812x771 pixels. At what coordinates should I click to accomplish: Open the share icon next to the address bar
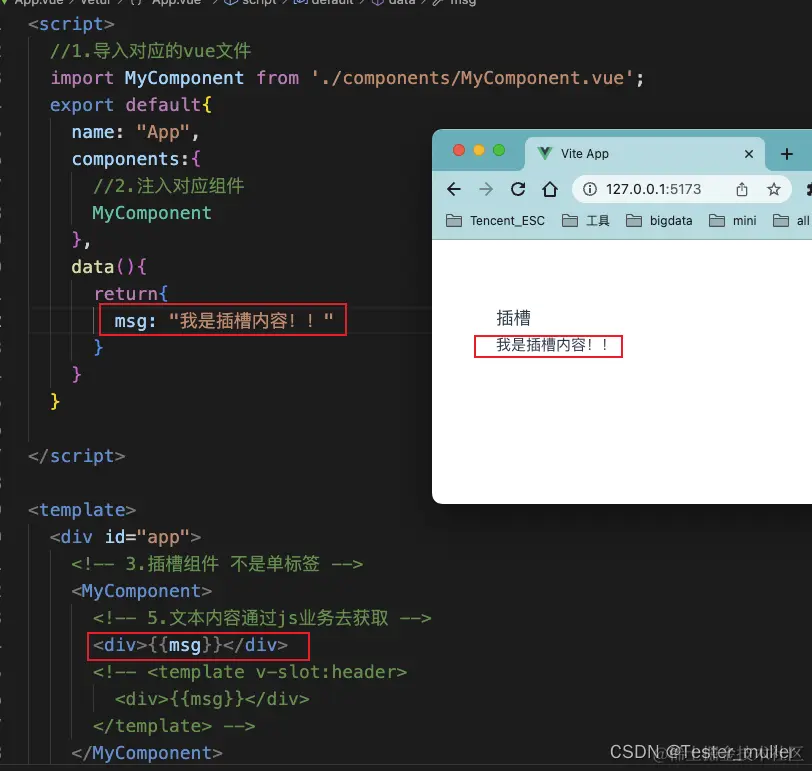pos(742,189)
